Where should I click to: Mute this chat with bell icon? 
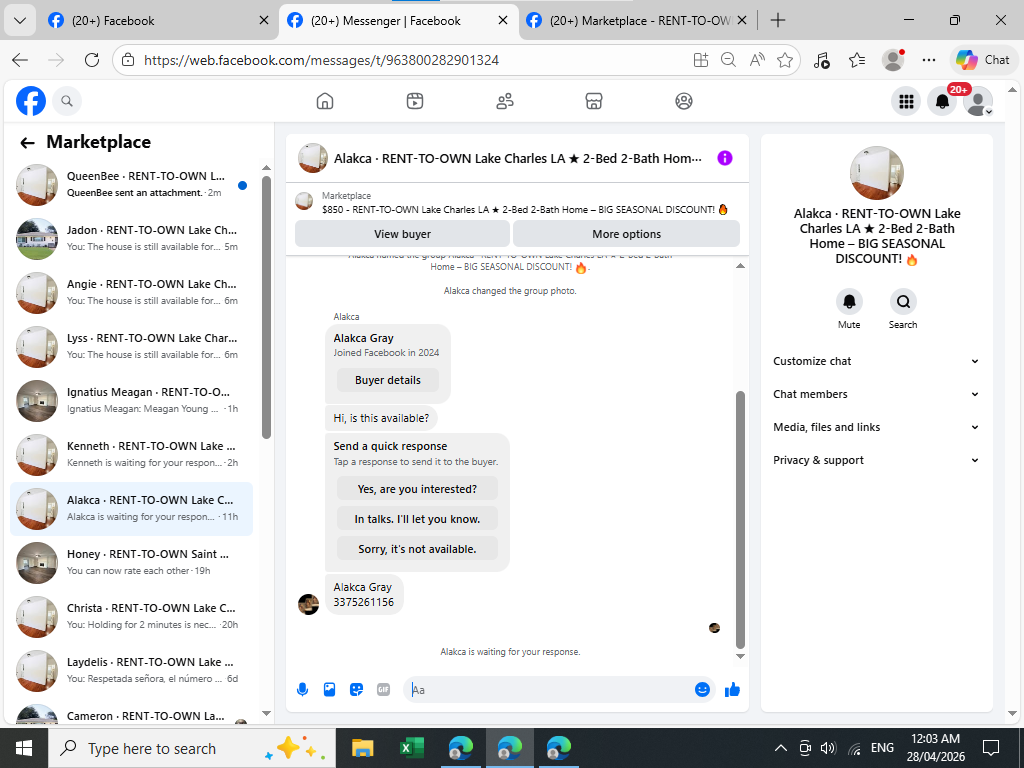pos(849,302)
